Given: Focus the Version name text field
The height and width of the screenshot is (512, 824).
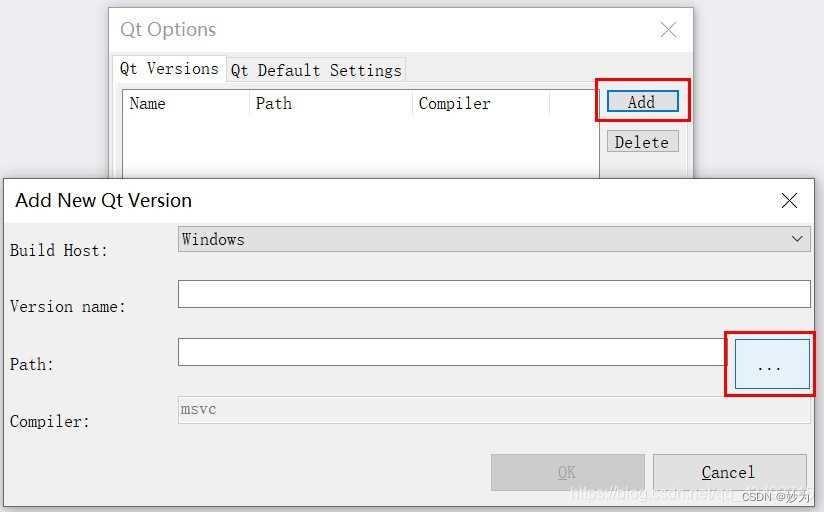Looking at the screenshot, I should click(494, 294).
